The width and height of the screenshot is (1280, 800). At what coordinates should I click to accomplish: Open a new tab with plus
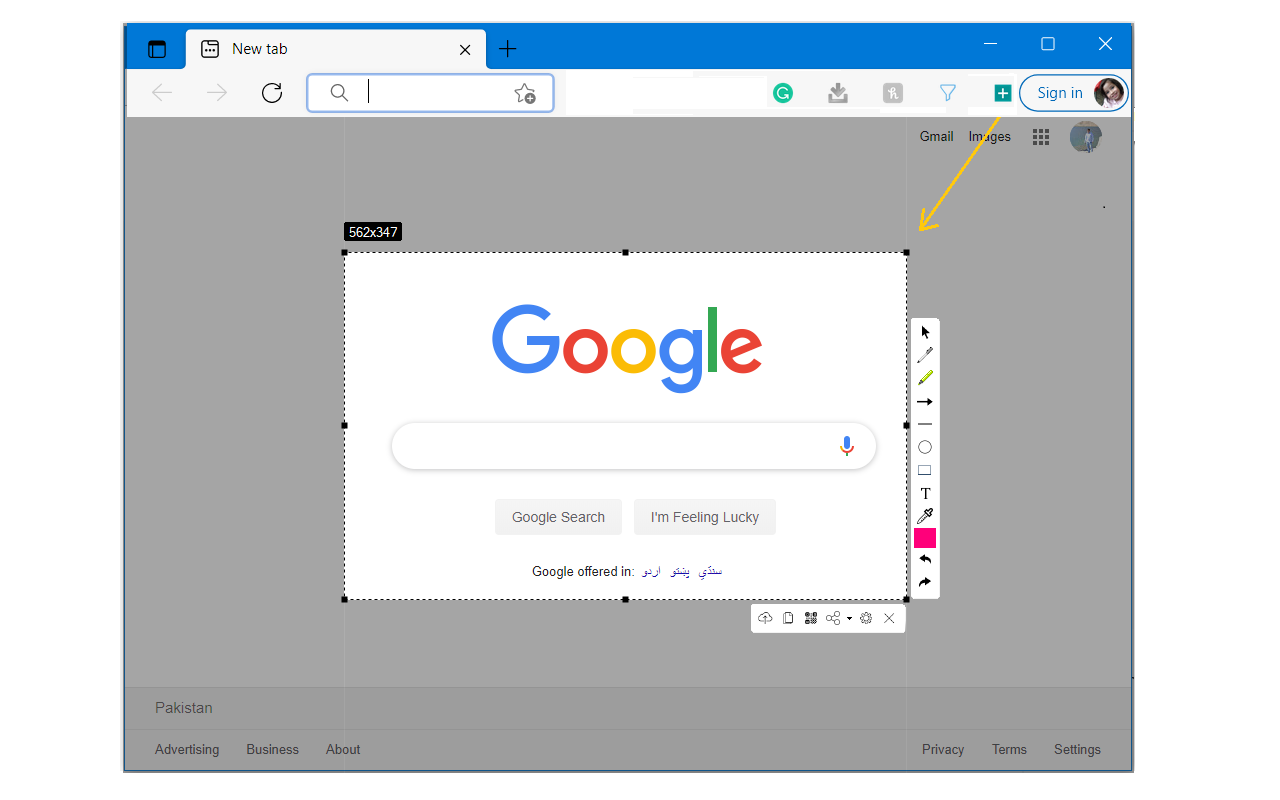[508, 48]
